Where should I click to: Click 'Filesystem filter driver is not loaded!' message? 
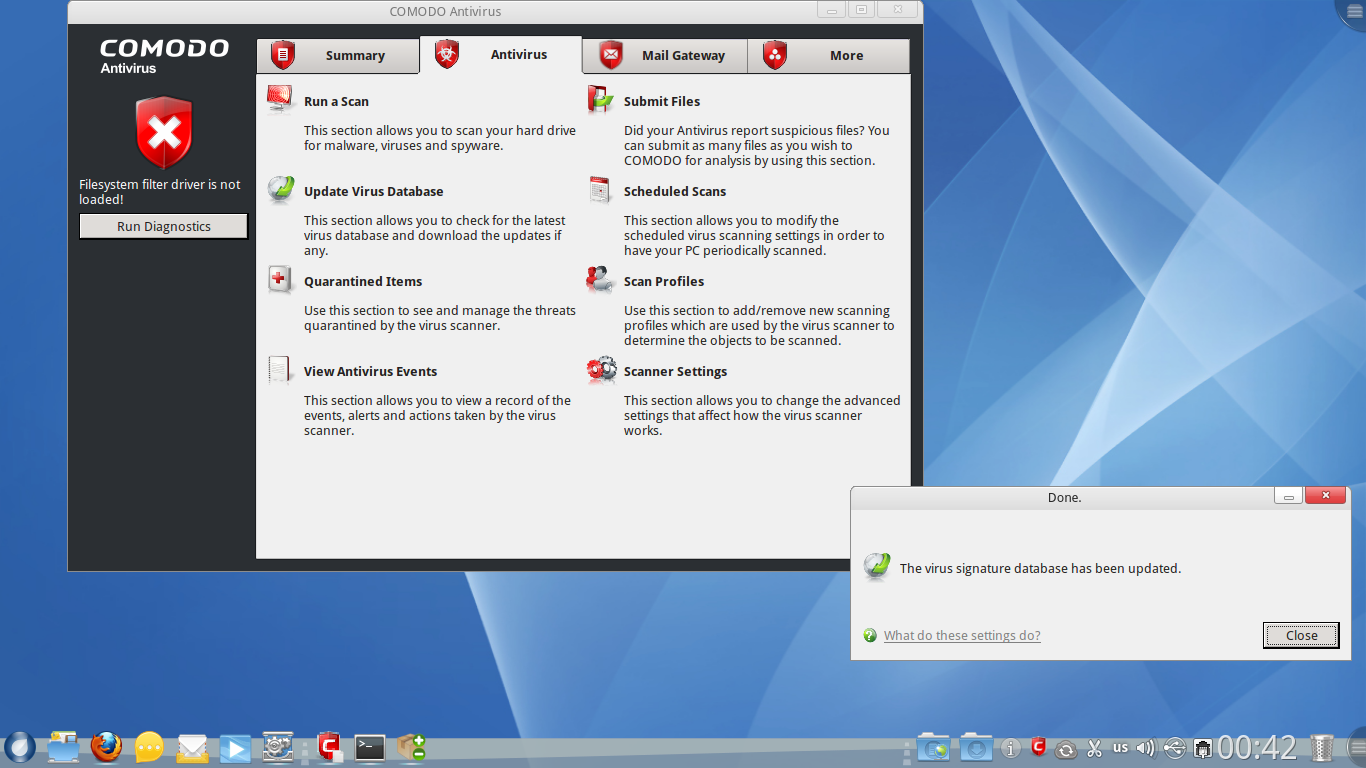tap(160, 192)
